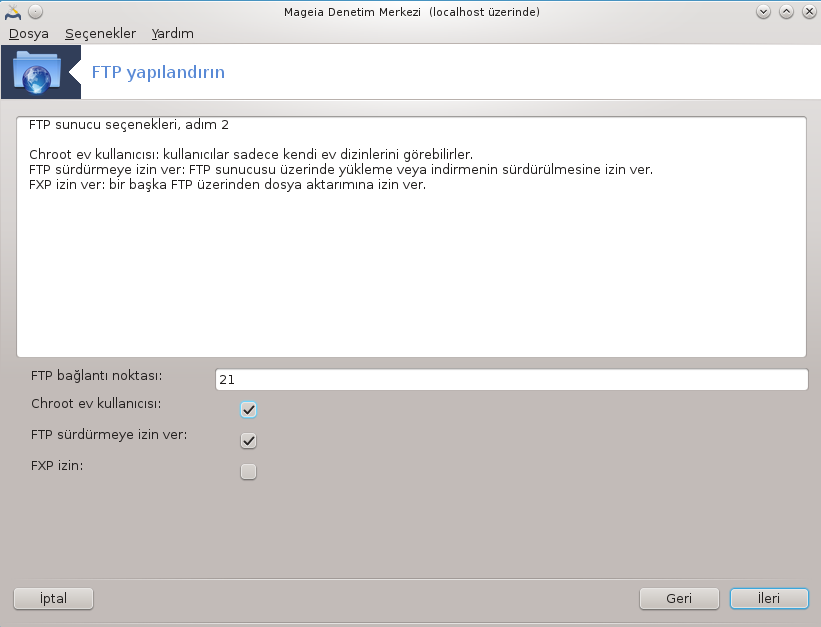Enable the FXP izin checkbox
This screenshot has height=627, width=821.
(x=248, y=471)
